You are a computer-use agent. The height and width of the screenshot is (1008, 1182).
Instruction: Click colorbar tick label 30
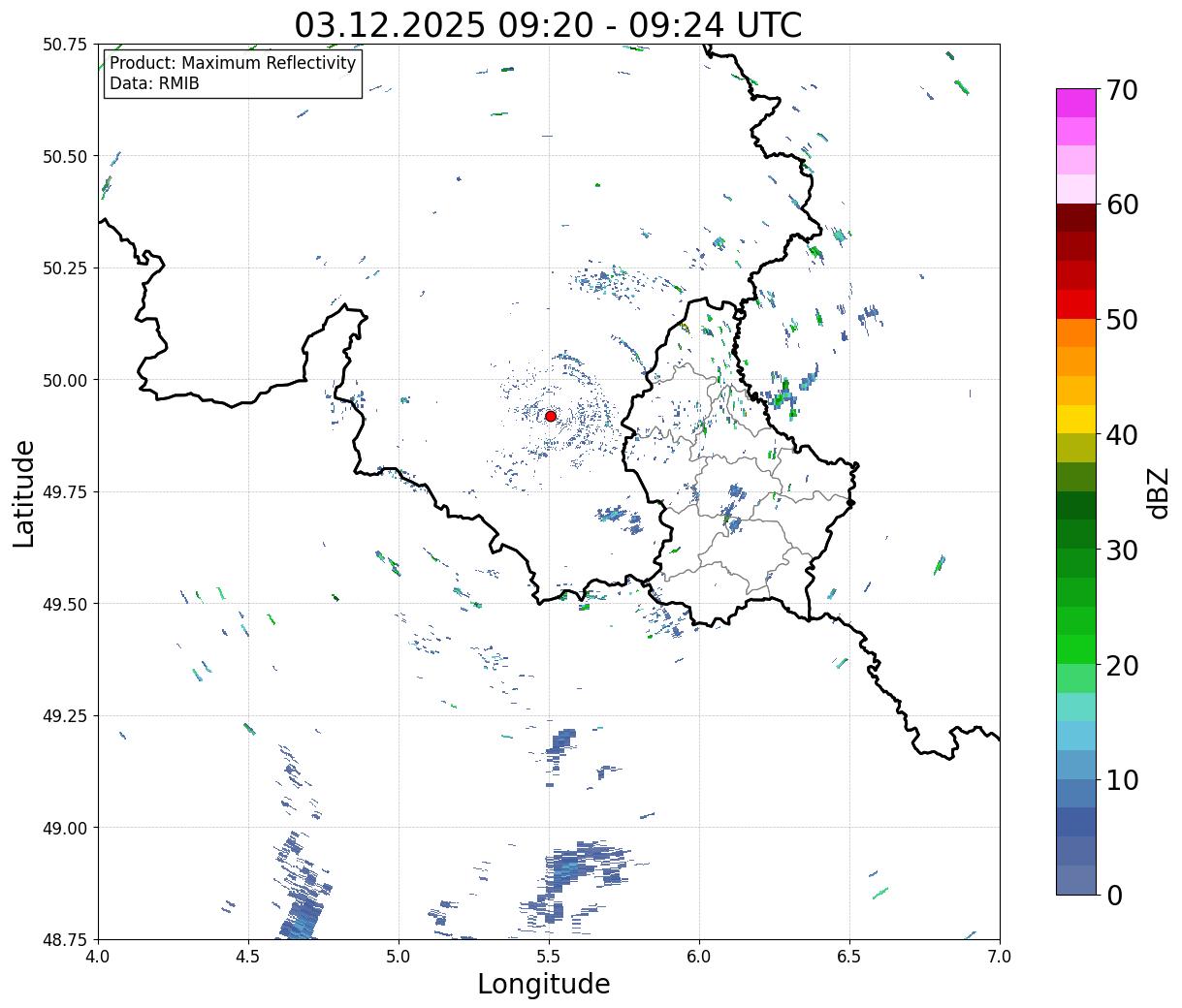coord(1121,550)
